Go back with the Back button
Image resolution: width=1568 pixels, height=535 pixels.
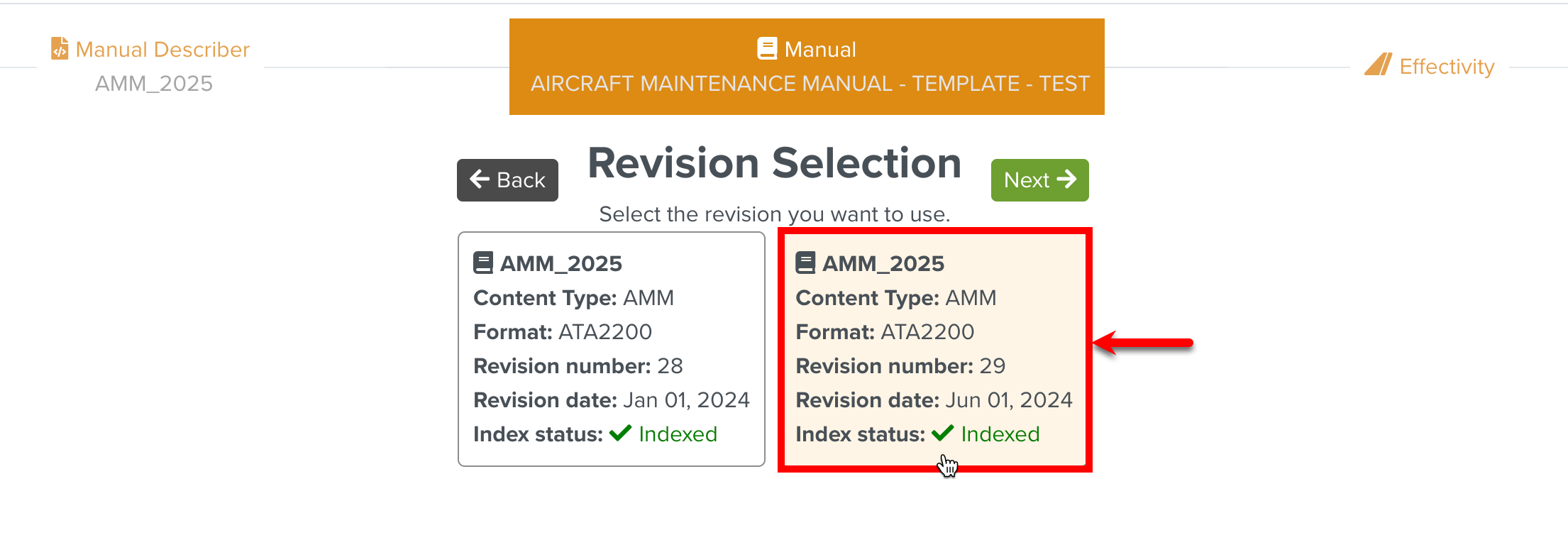click(507, 180)
